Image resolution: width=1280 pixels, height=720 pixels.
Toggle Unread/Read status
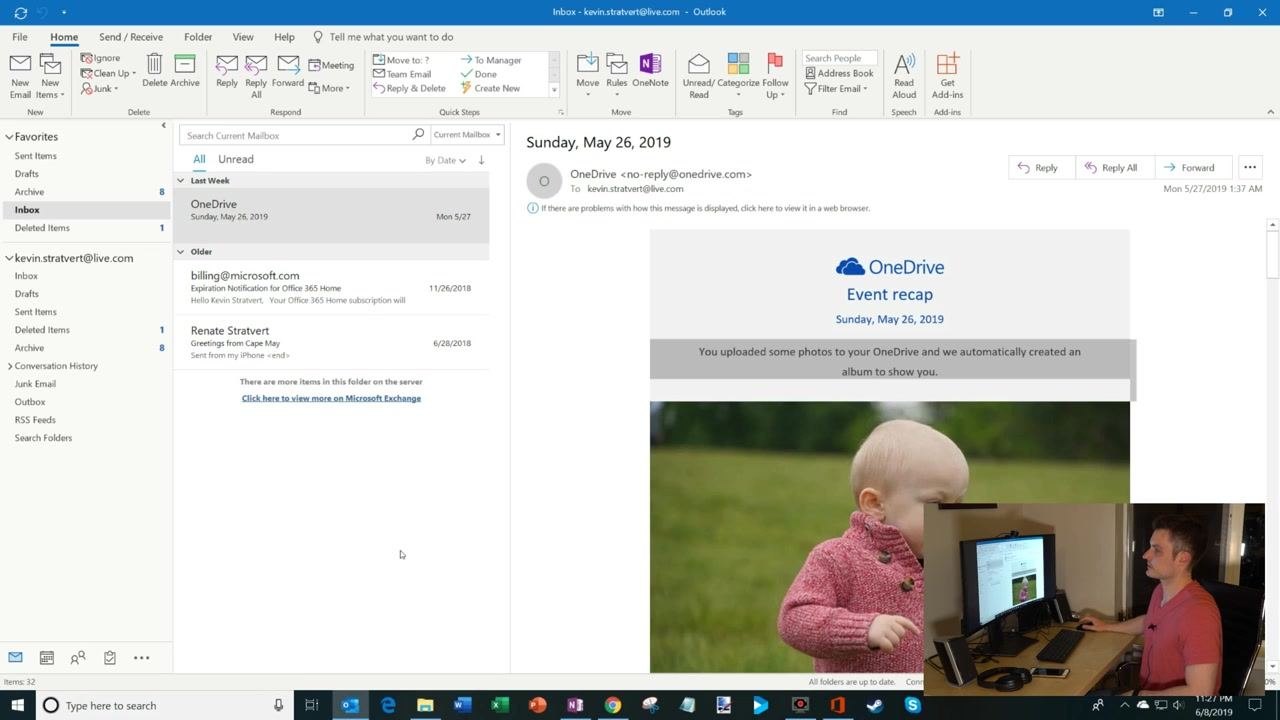(x=698, y=76)
